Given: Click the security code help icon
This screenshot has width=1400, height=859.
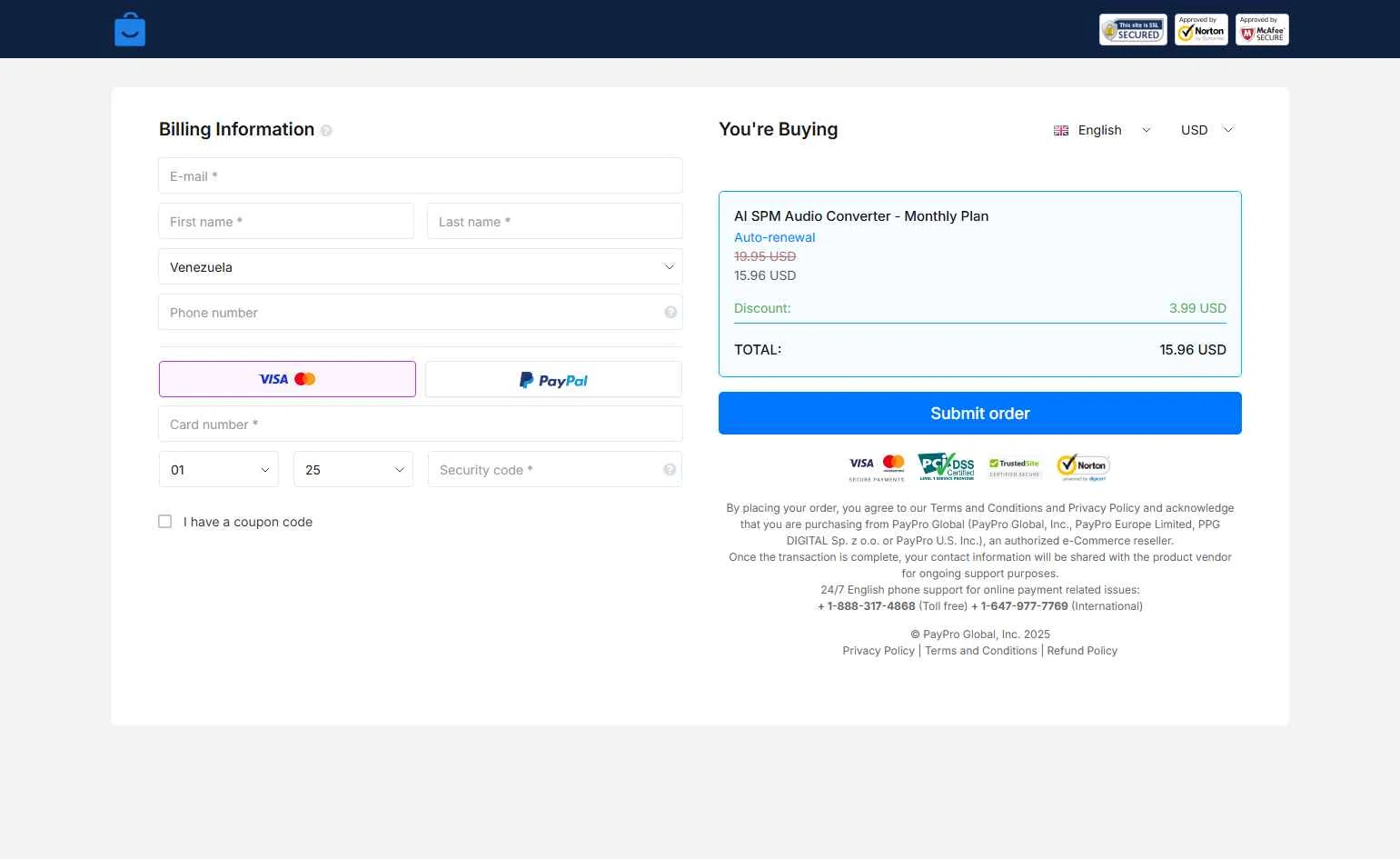Looking at the screenshot, I should tap(670, 469).
